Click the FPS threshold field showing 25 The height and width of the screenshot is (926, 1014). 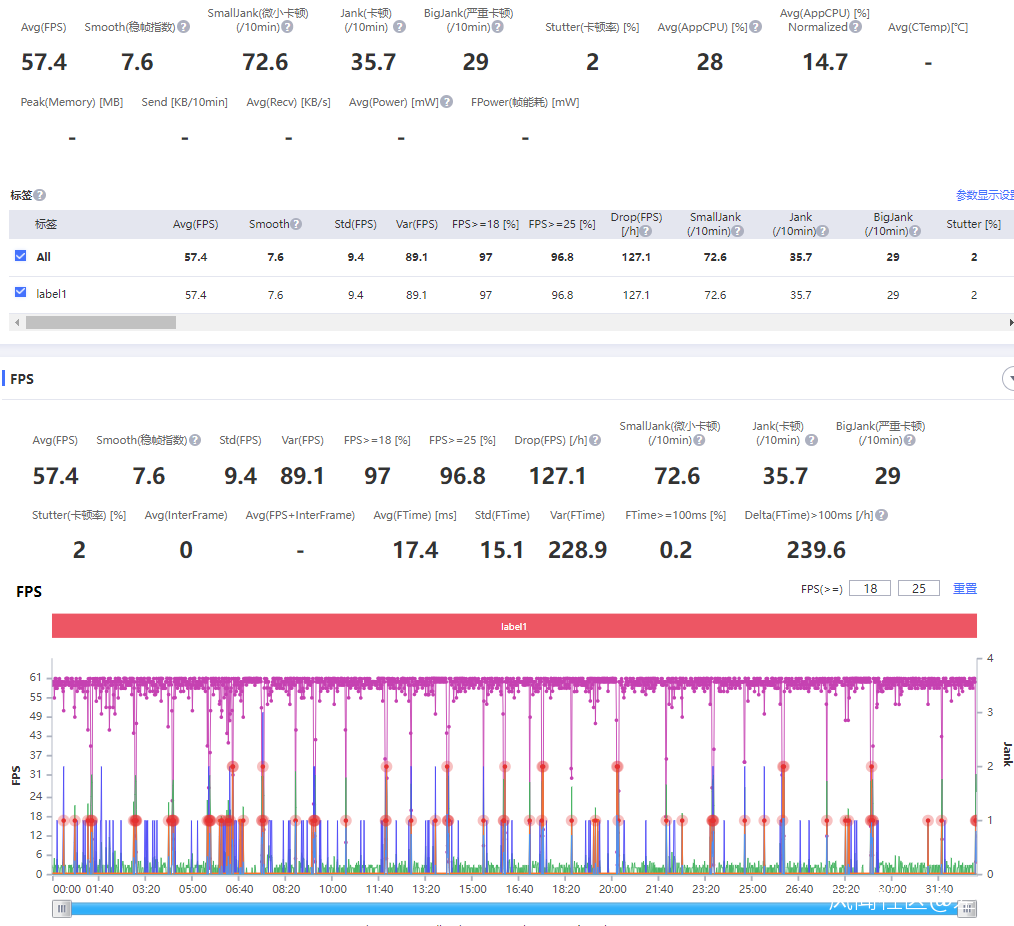[x=918, y=588]
